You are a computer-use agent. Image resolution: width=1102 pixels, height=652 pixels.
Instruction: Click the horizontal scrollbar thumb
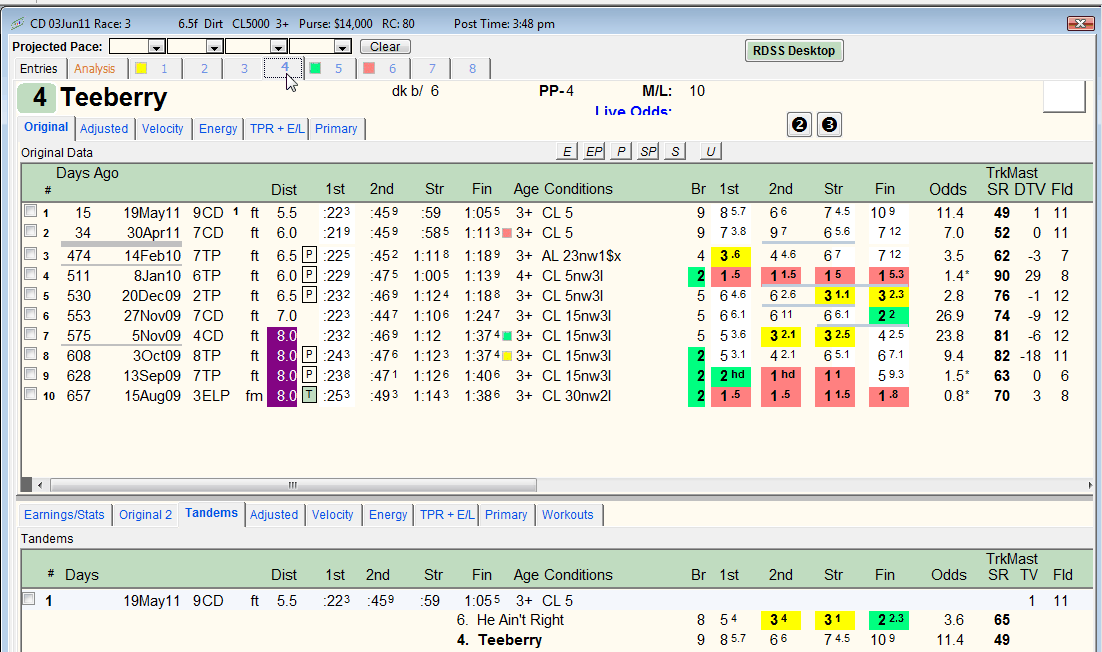(x=293, y=485)
